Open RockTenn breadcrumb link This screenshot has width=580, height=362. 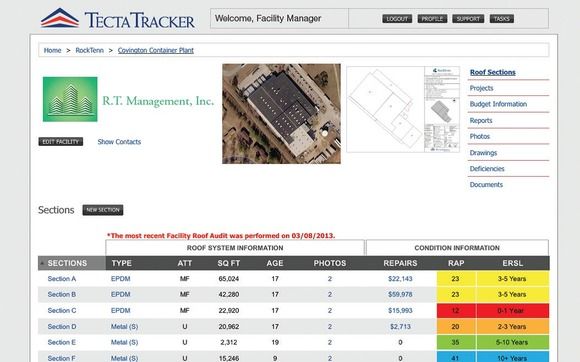pos(90,50)
